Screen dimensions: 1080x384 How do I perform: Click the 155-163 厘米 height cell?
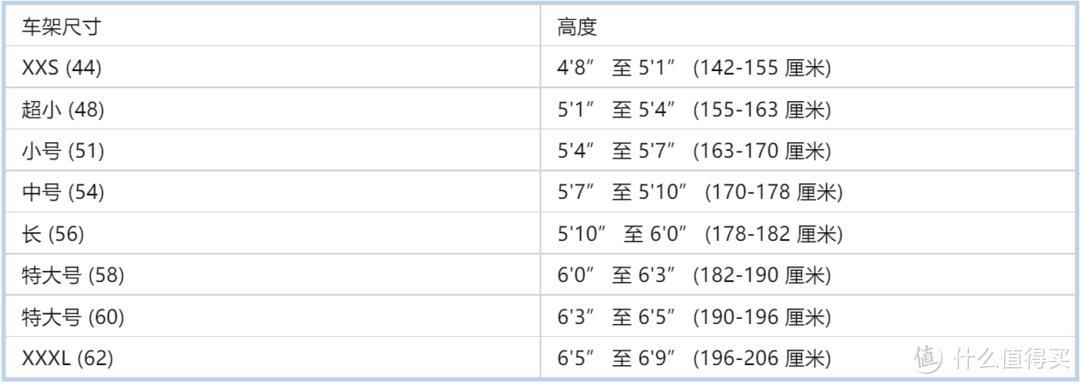click(807, 109)
